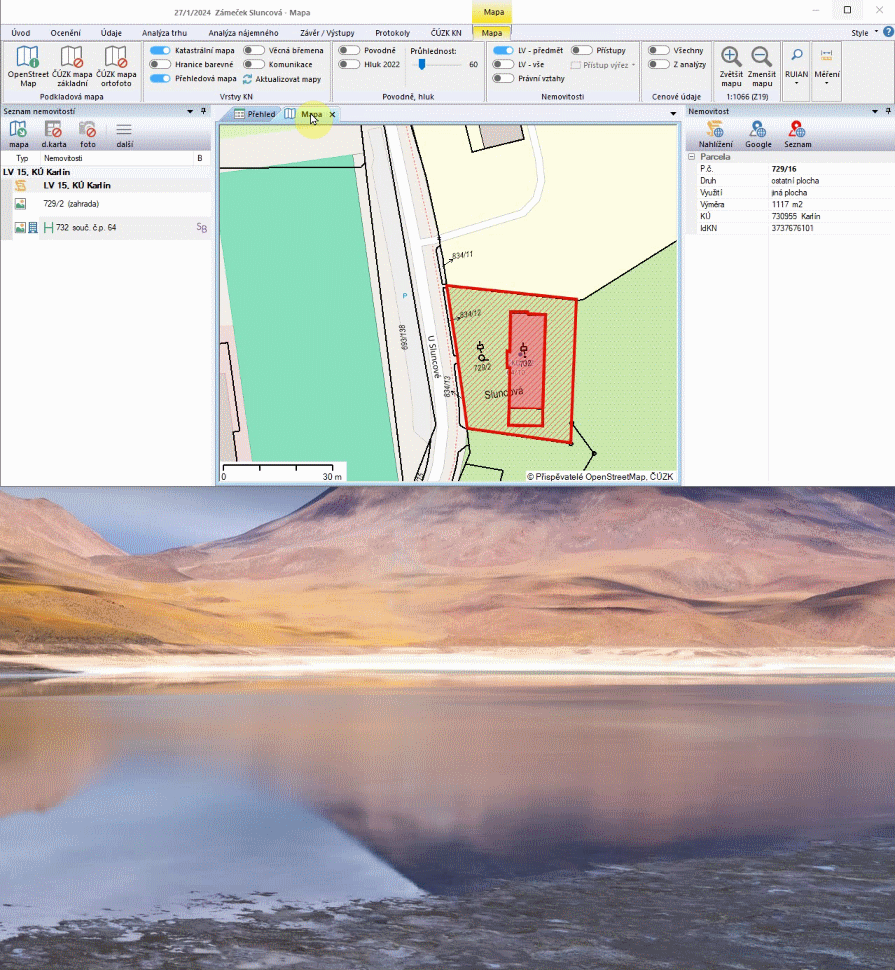Click d.karta icon in property list
The height and width of the screenshot is (970, 895).
point(54,134)
